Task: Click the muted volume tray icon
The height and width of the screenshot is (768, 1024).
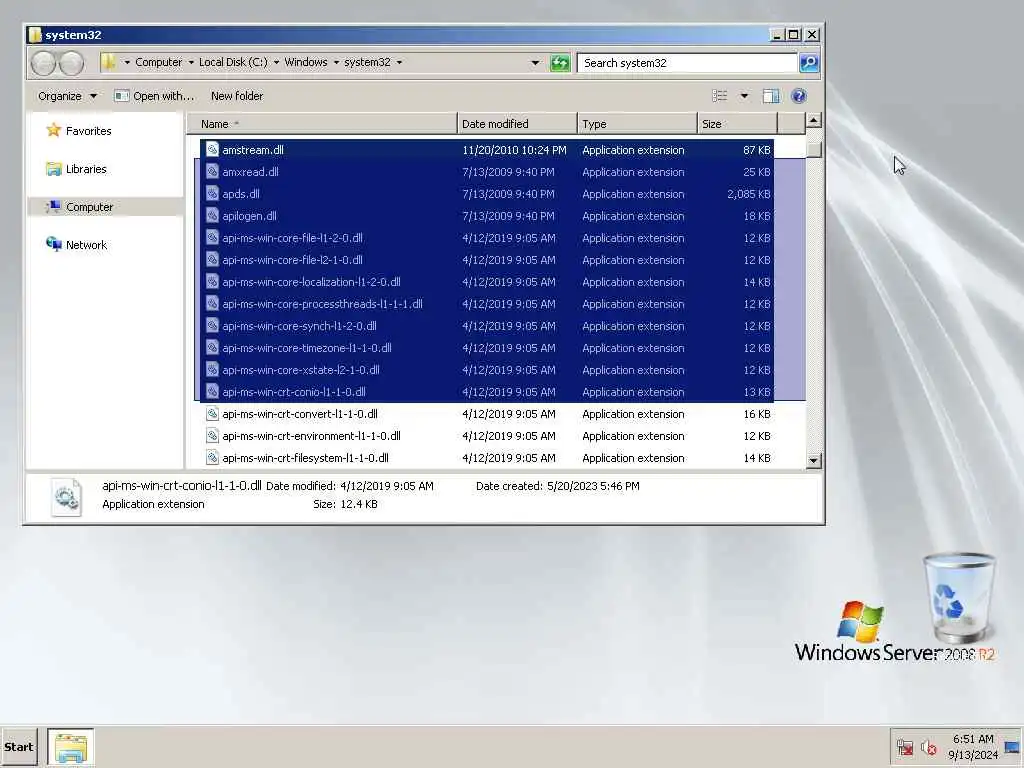Action: [928, 747]
